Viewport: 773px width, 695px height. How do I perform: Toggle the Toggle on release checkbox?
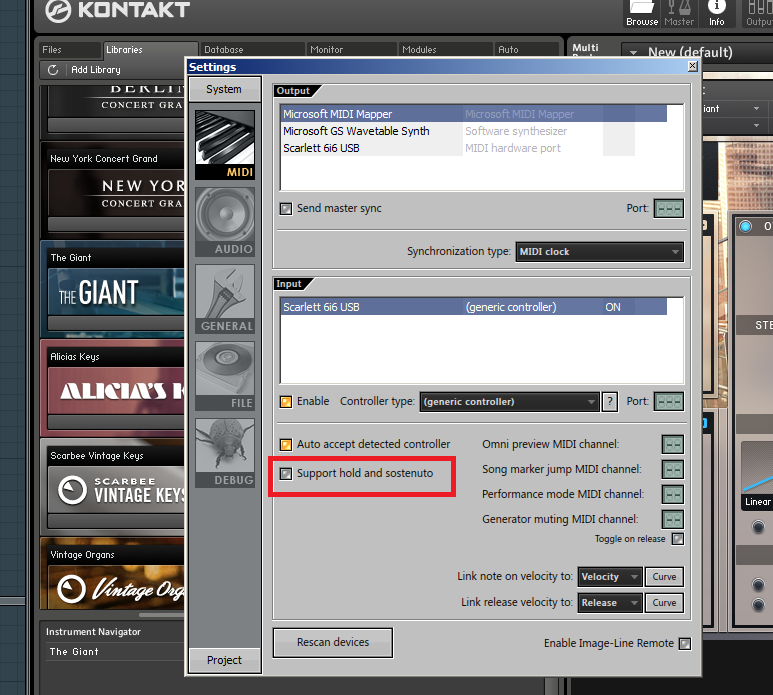point(678,539)
